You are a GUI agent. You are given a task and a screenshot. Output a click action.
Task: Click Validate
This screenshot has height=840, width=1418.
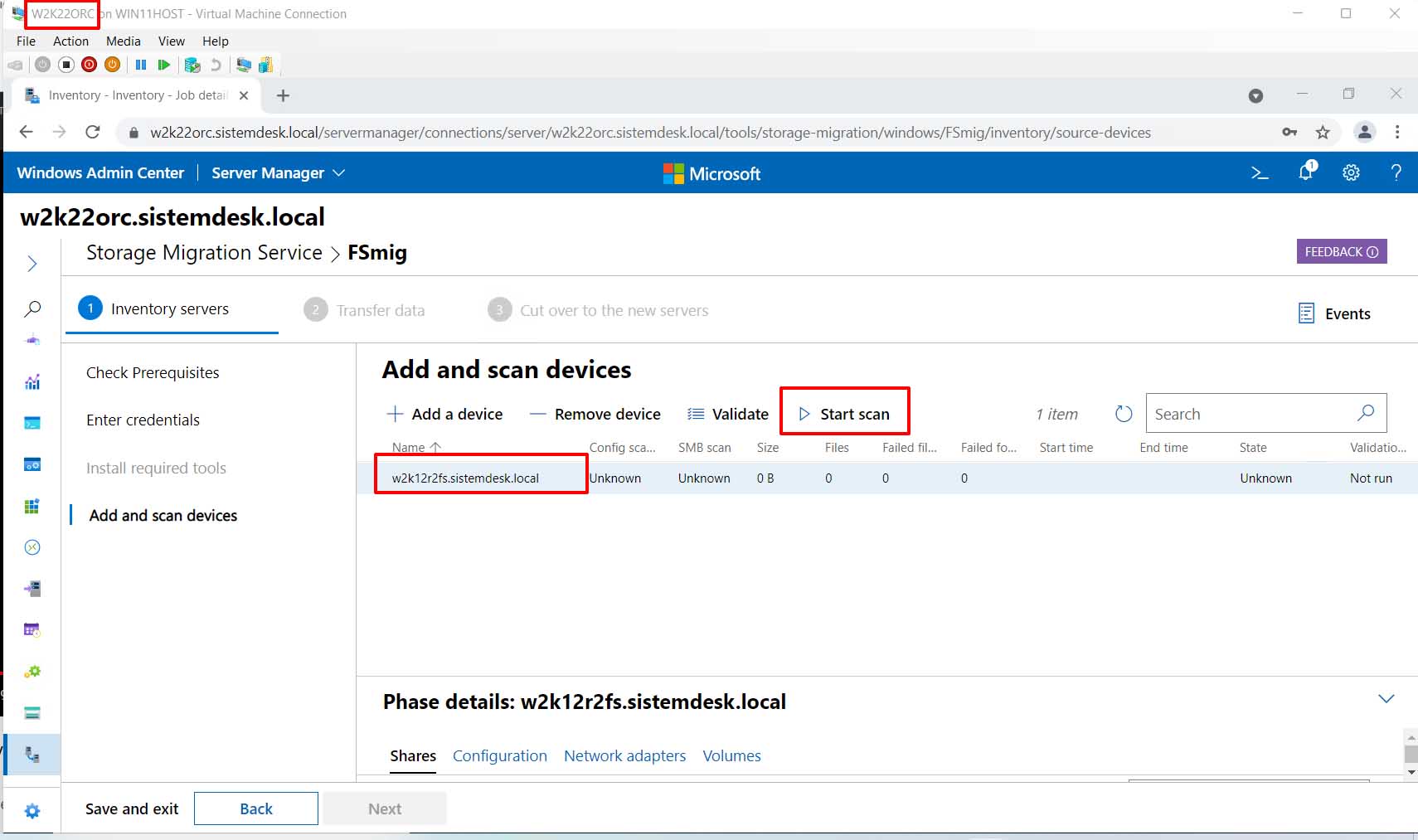coord(728,414)
